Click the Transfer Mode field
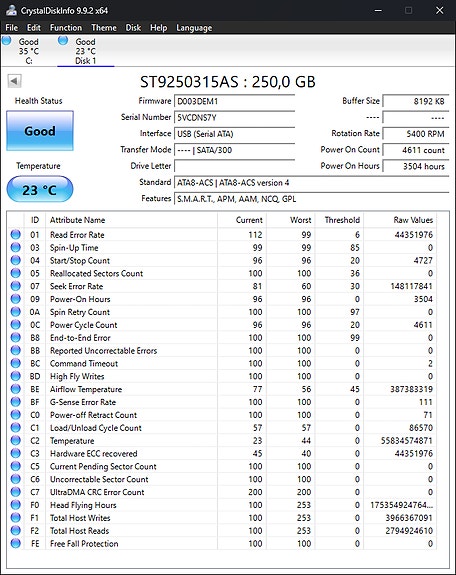Screen dimensions: 456x575 [x=234, y=150]
